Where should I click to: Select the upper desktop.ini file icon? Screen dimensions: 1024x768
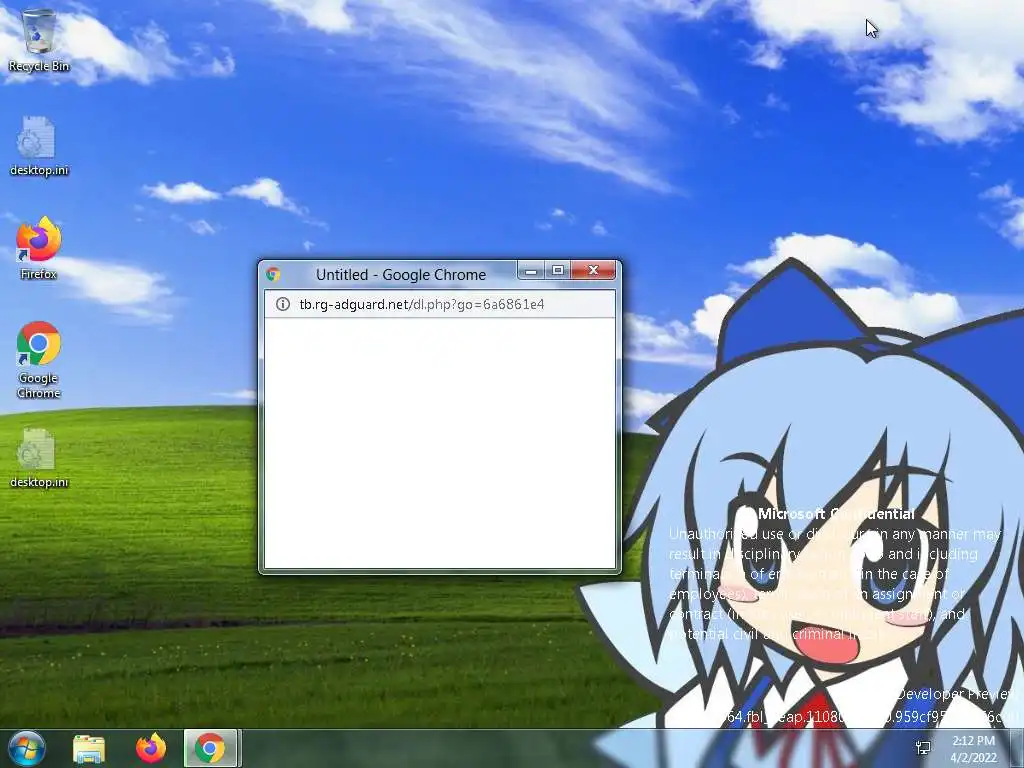(x=39, y=146)
